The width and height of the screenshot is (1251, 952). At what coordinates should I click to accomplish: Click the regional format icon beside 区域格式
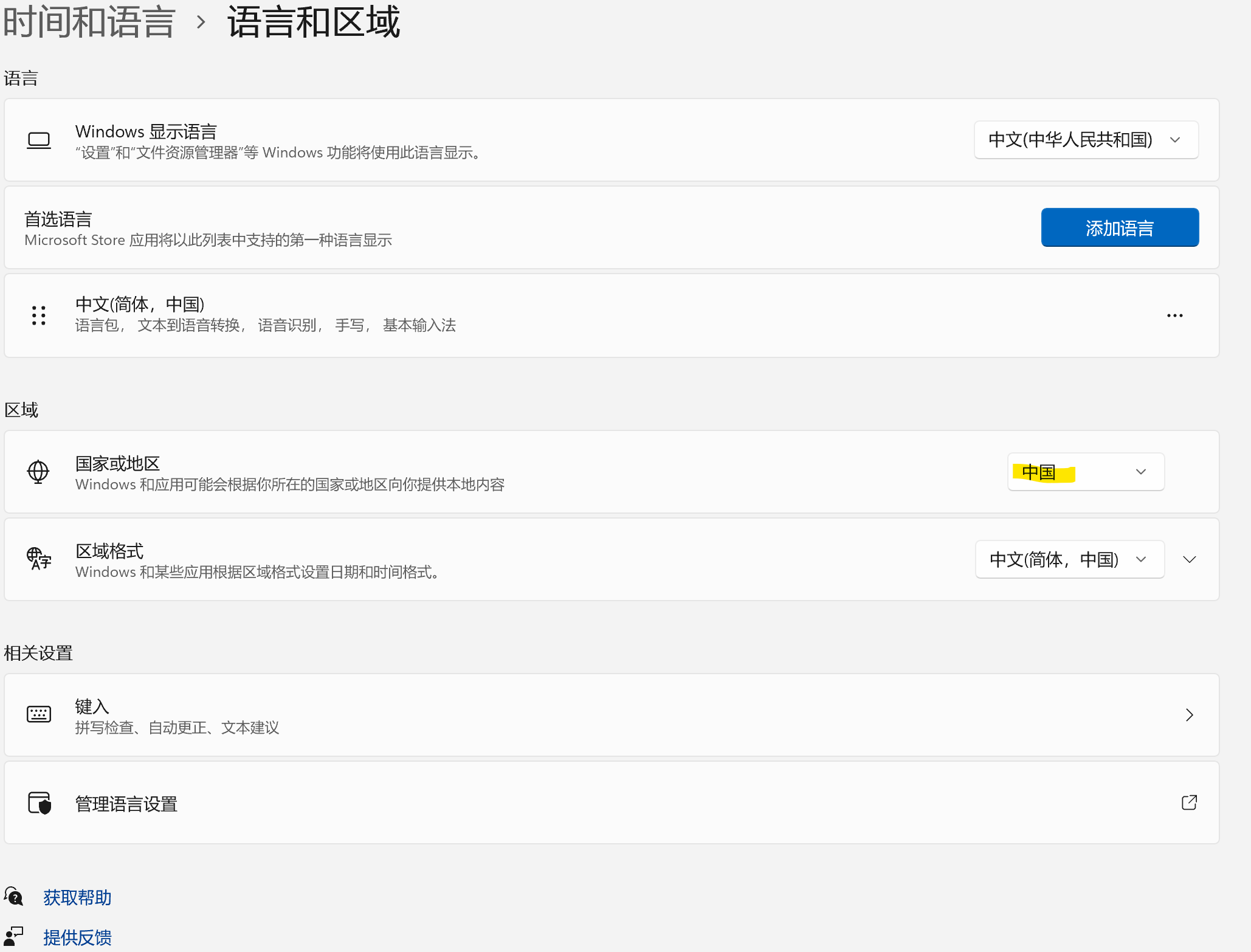pos(39,559)
